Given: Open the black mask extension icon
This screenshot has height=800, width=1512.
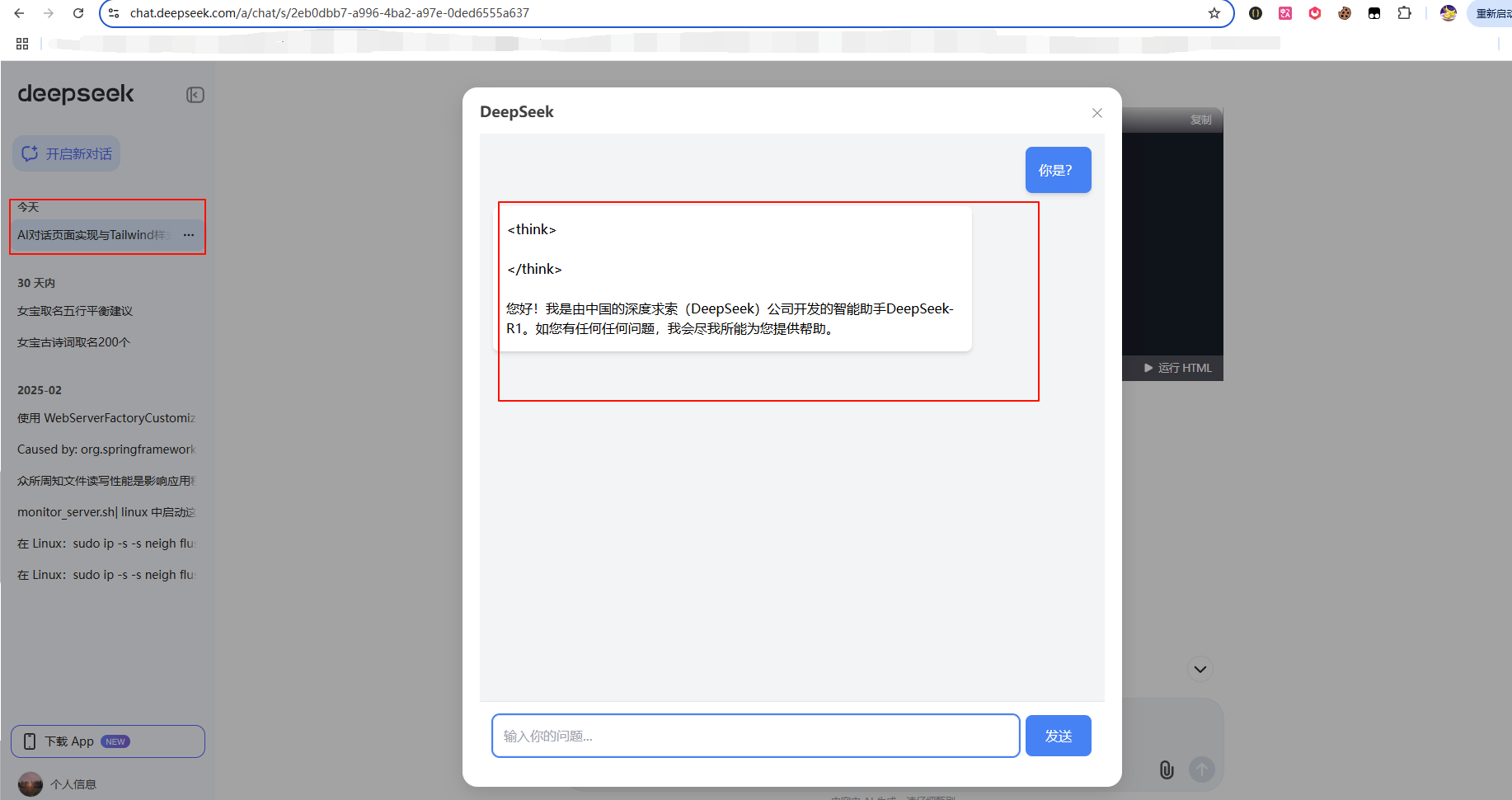Looking at the screenshot, I should [1374, 13].
